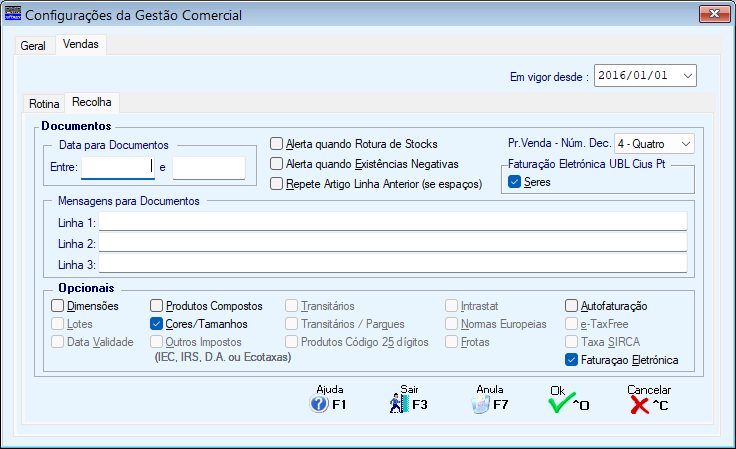Select the Recolha sub-tab
Image resolution: width=736 pixels, height=449 pixels.
(x=92, y=102)
